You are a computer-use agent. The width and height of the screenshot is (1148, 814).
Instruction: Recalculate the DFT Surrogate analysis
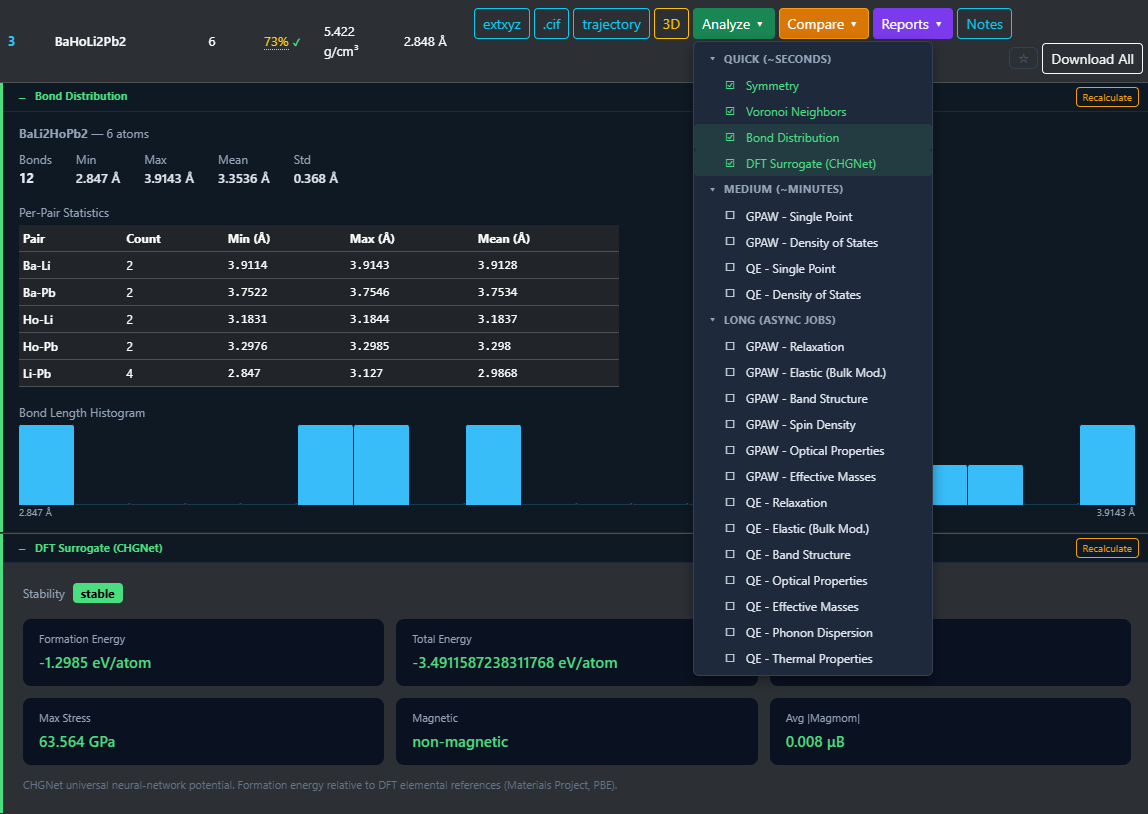pos(1107,548)
